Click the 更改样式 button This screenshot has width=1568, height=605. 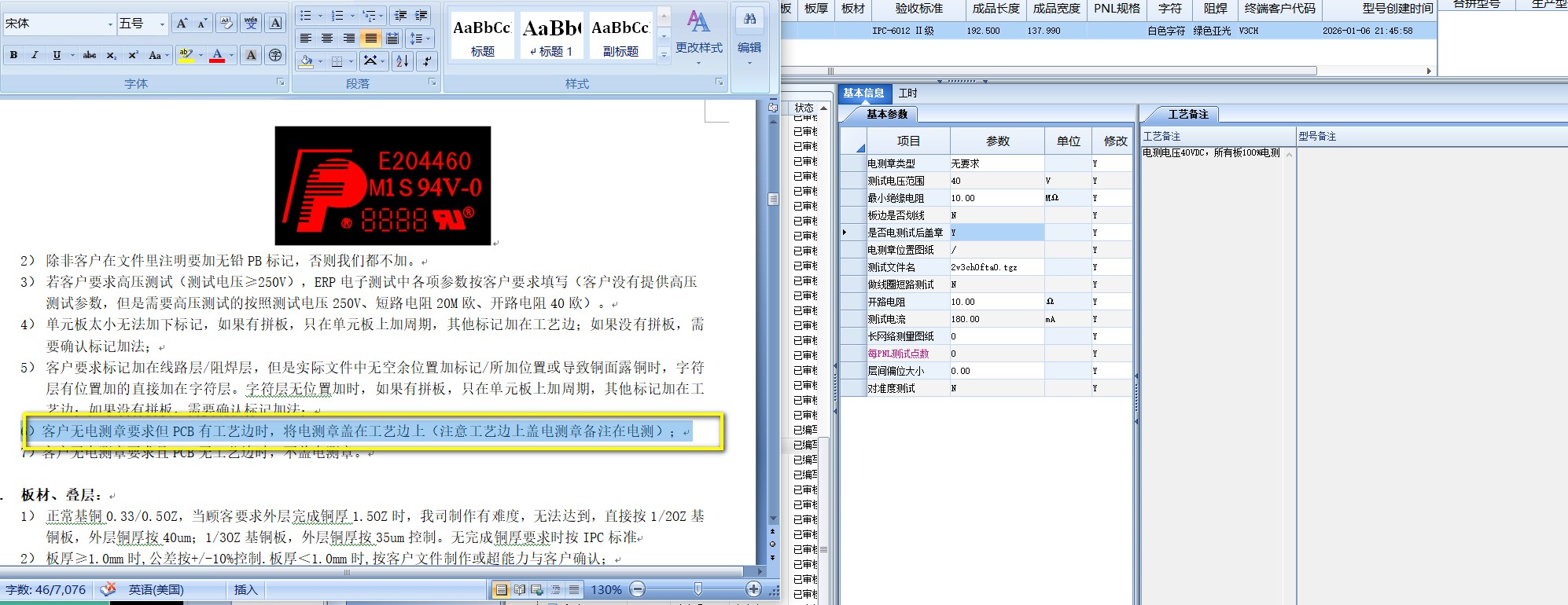[x=698, y=36]
